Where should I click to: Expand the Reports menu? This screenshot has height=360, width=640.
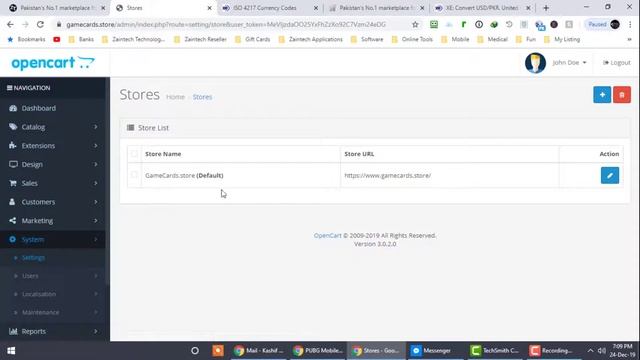point(53,331)
